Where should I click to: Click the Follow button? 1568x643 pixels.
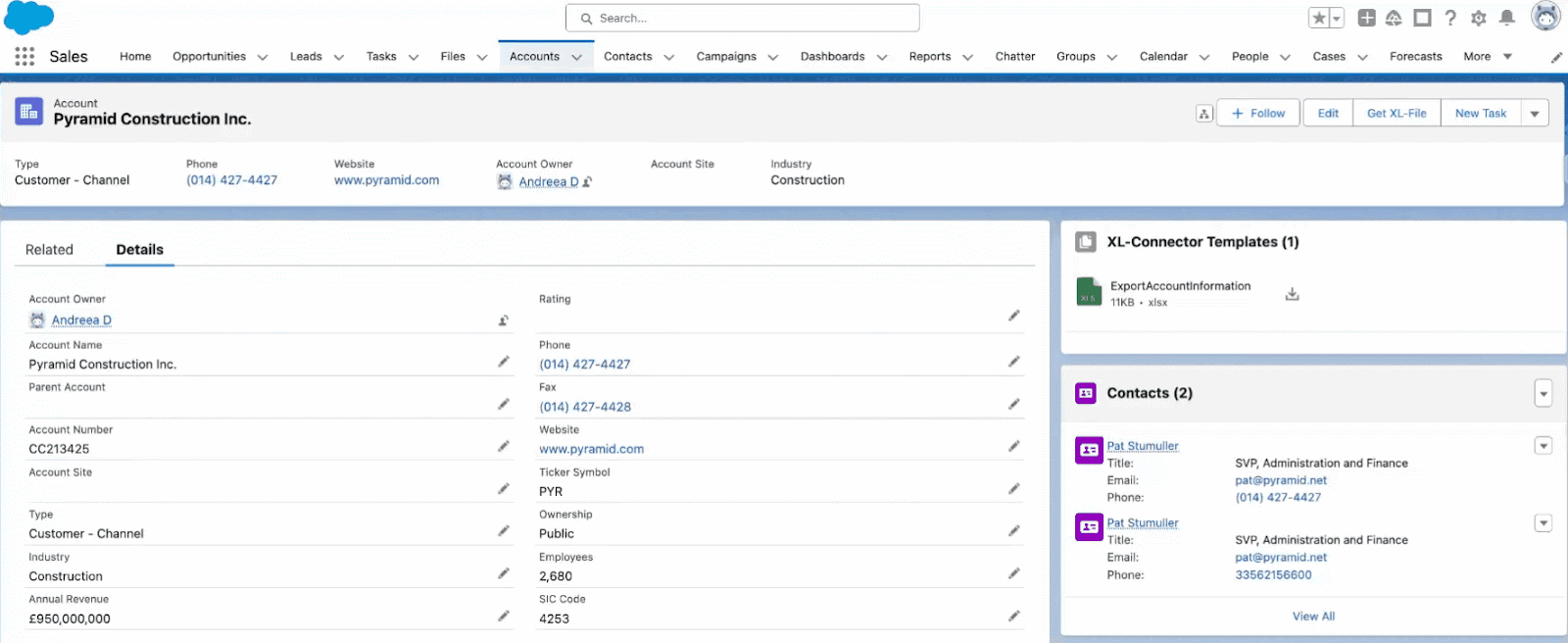(1258, 114)
